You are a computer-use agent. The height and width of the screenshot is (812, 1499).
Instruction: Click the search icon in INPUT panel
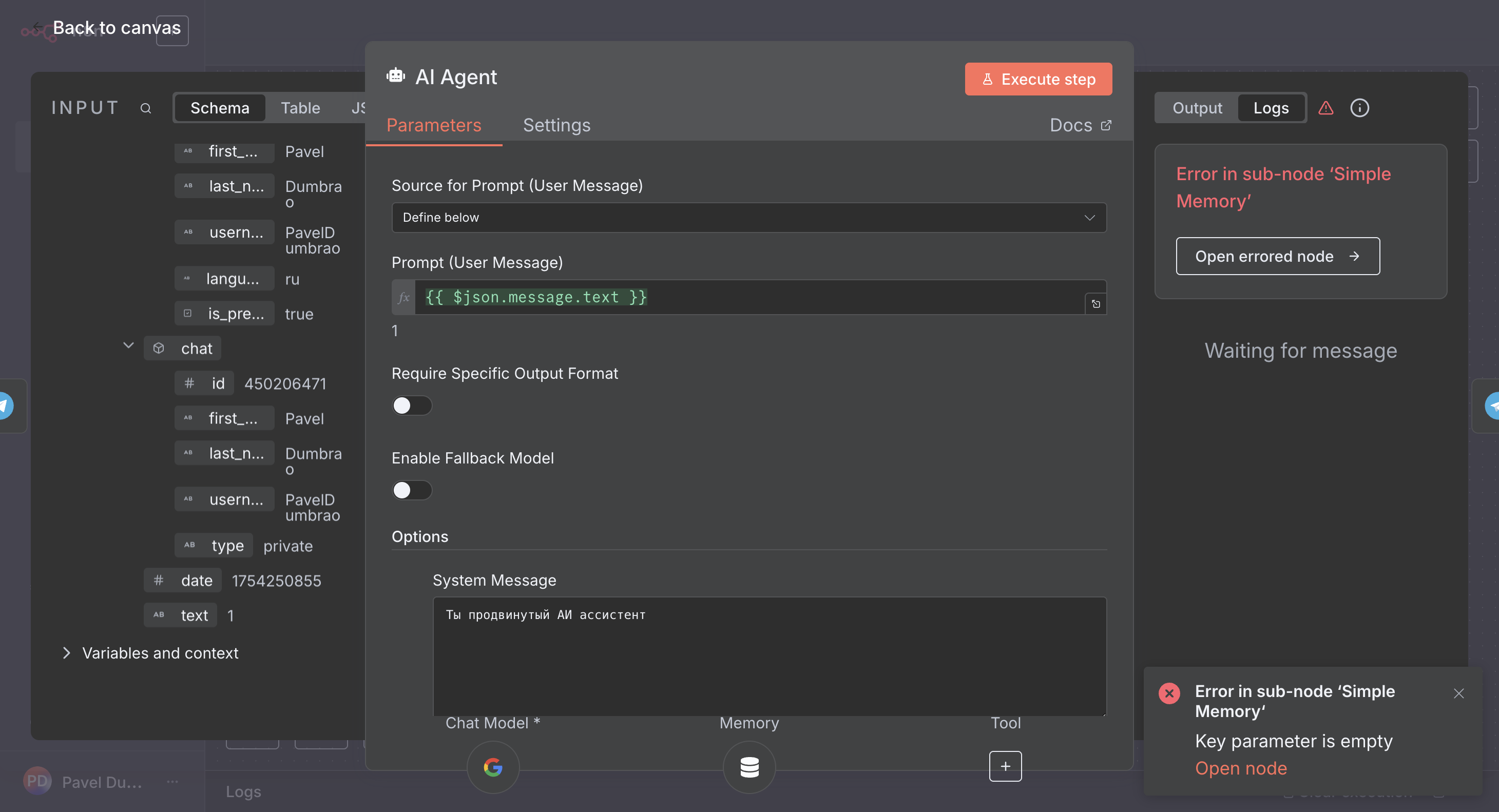coord(145,108)
